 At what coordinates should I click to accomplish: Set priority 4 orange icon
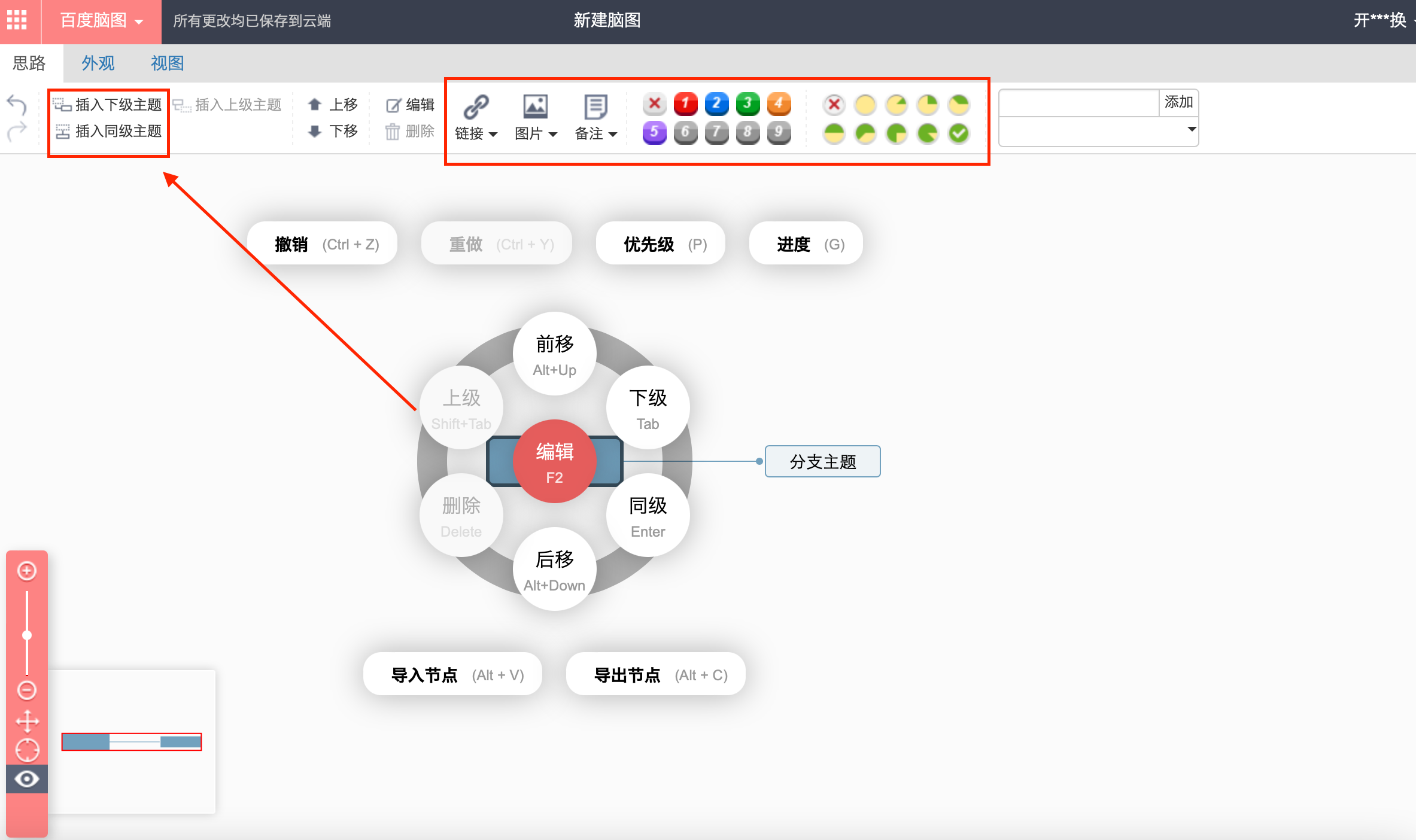click(779, 104)
